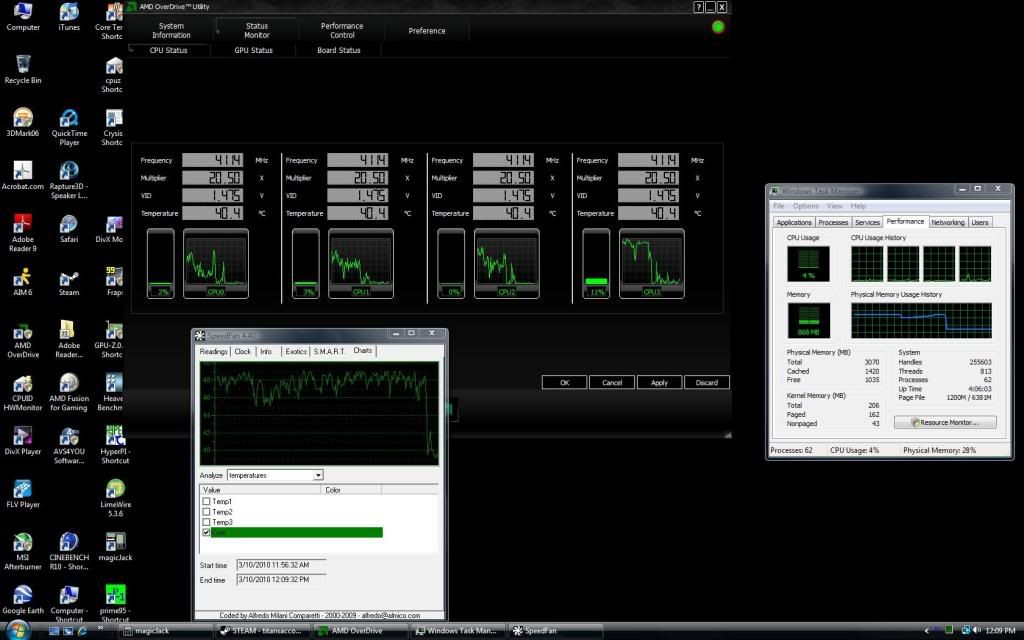Expand the Analyze temperatures dropdown

(318, 475)
